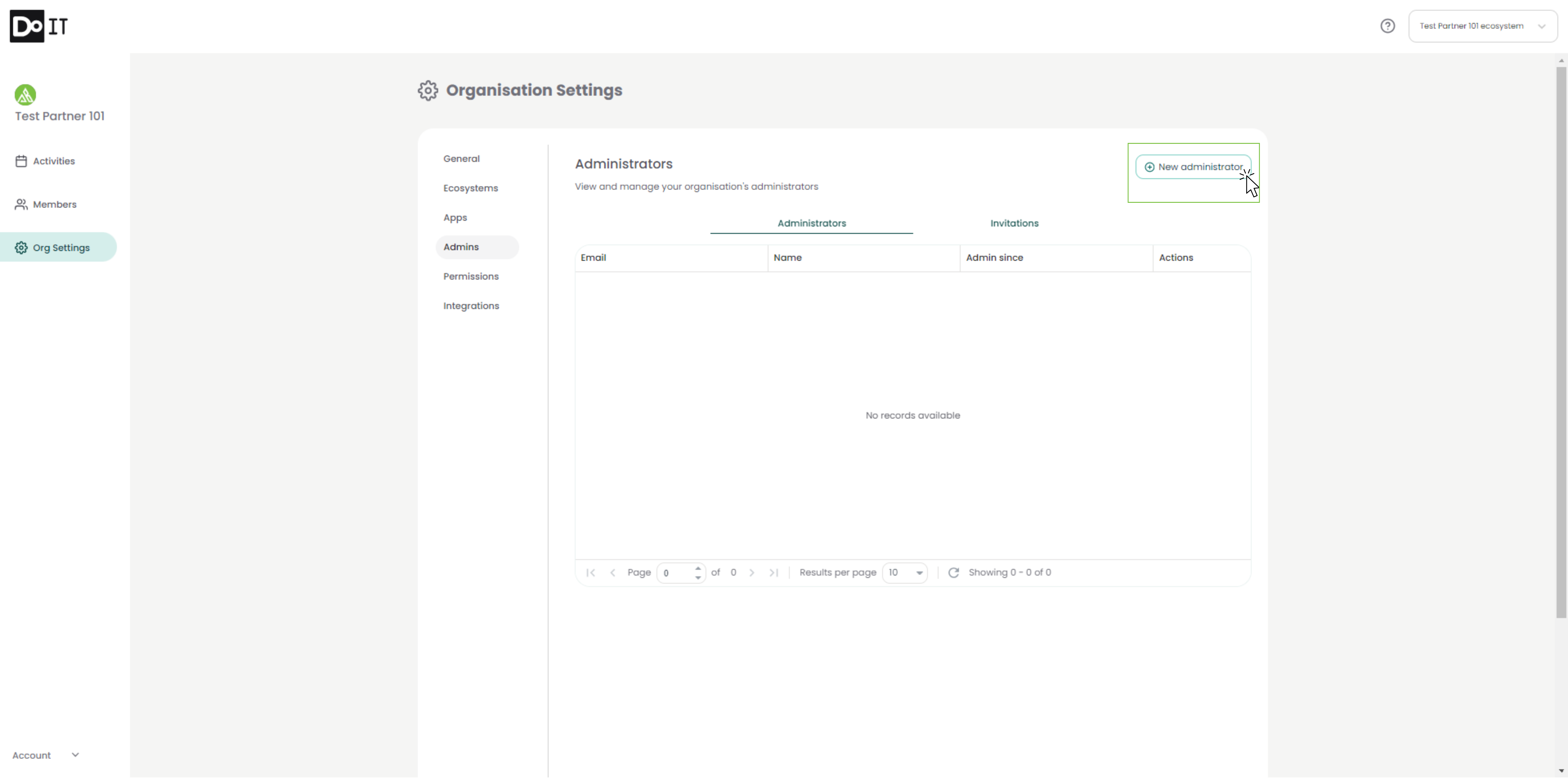Open Test Partner 101 ecosystem dropdown
This screenshot has height=784, width=1568.
click(1482, 26)
